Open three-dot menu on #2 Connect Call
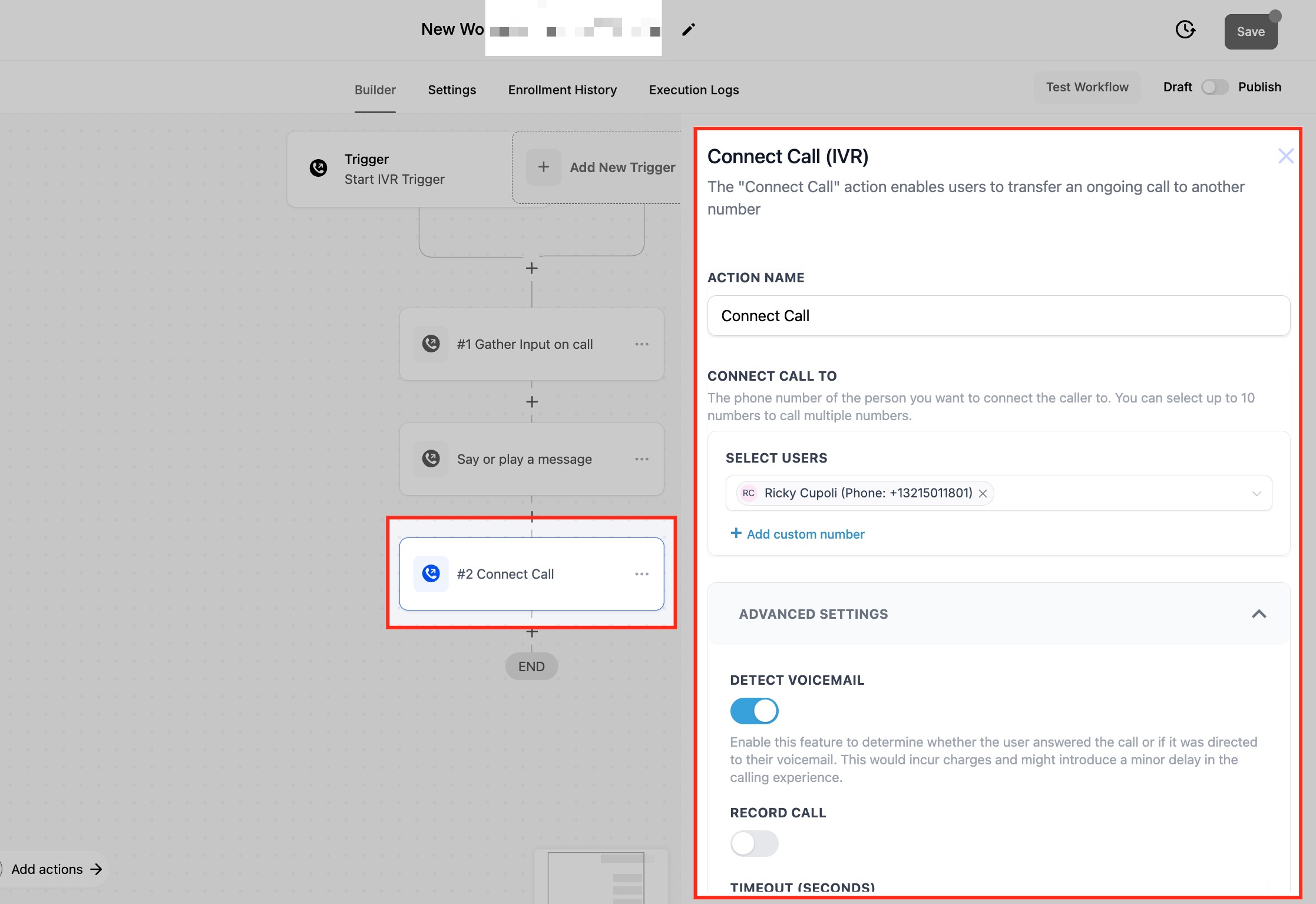The image size is (1316, 904). [642, 574]
